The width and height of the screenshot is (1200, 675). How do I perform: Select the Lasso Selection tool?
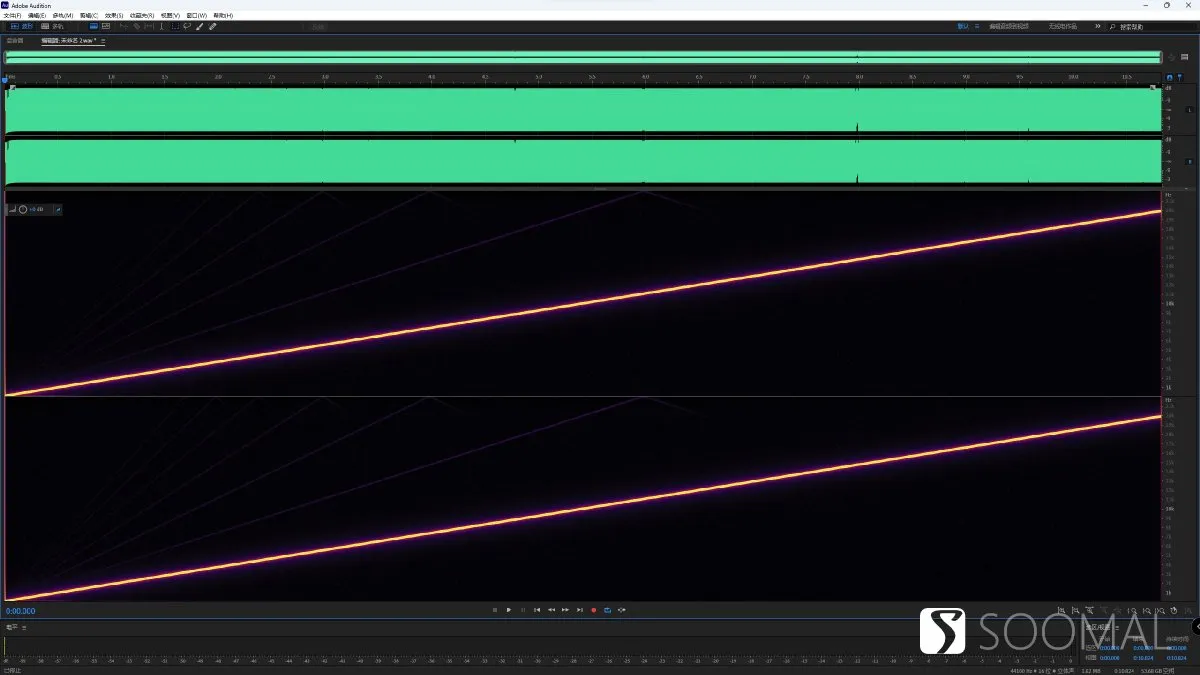tap(187, 26)
